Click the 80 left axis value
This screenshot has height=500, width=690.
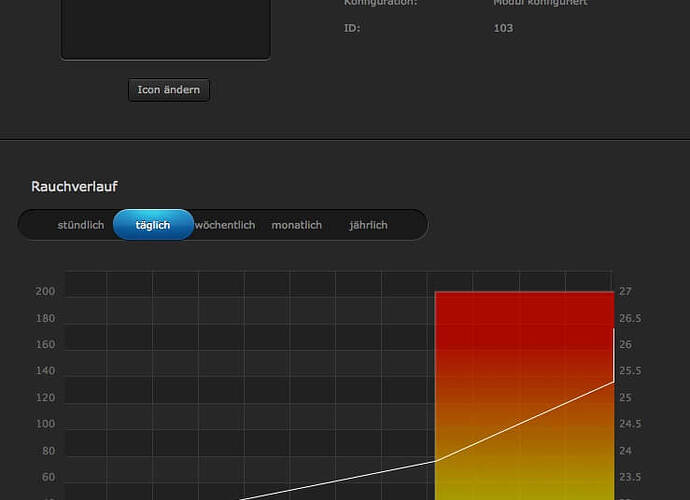point(48,451)
